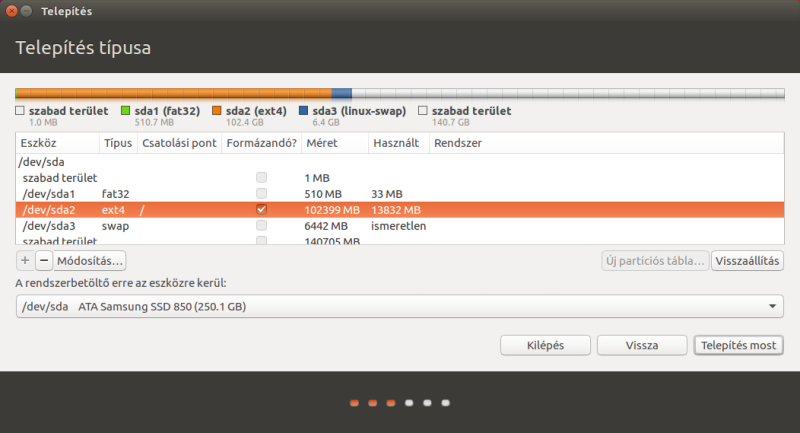Screen dimensions: 800x433
Task: Click the Módosítás... button
Action: click(90, 261)
